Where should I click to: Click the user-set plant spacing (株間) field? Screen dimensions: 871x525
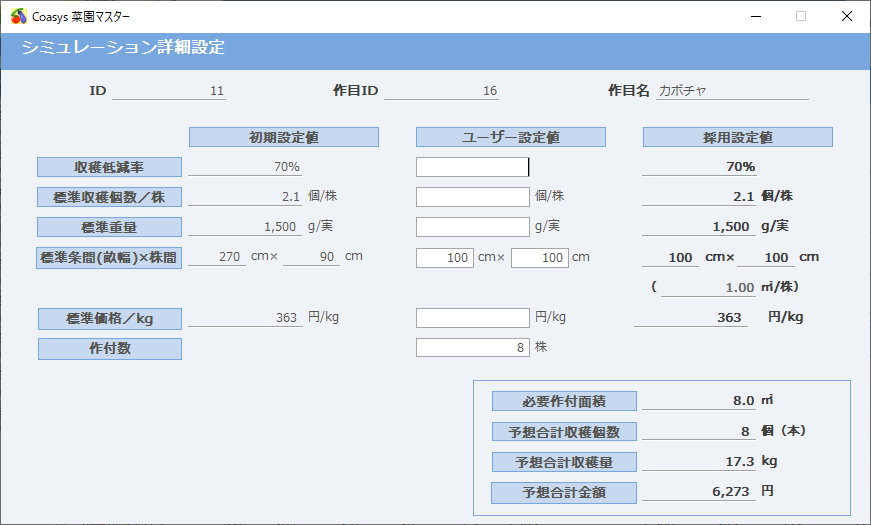(539, 258)
